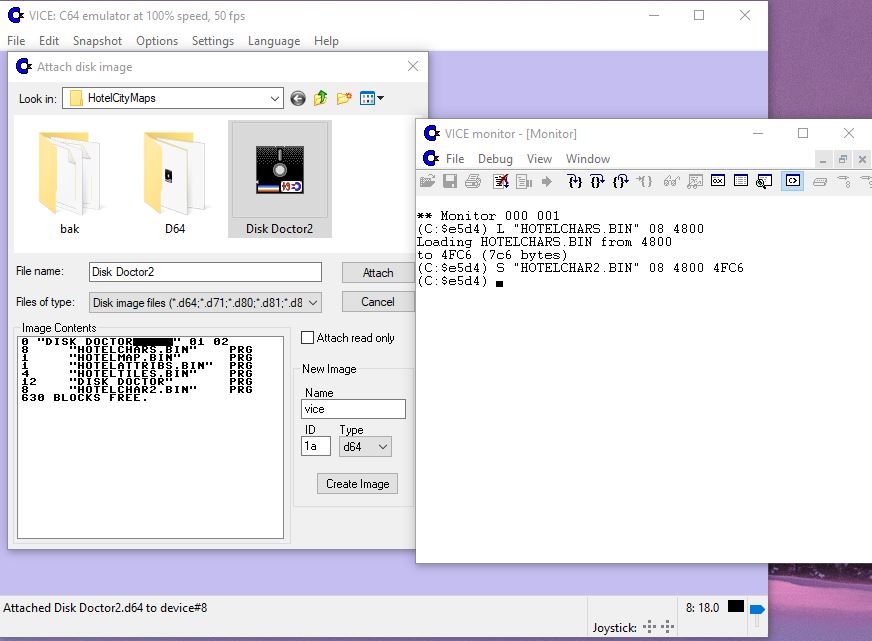Open the Language menu
Viewport: 872px width, 641px height.
pyautogui.click(x=274, y=41)
